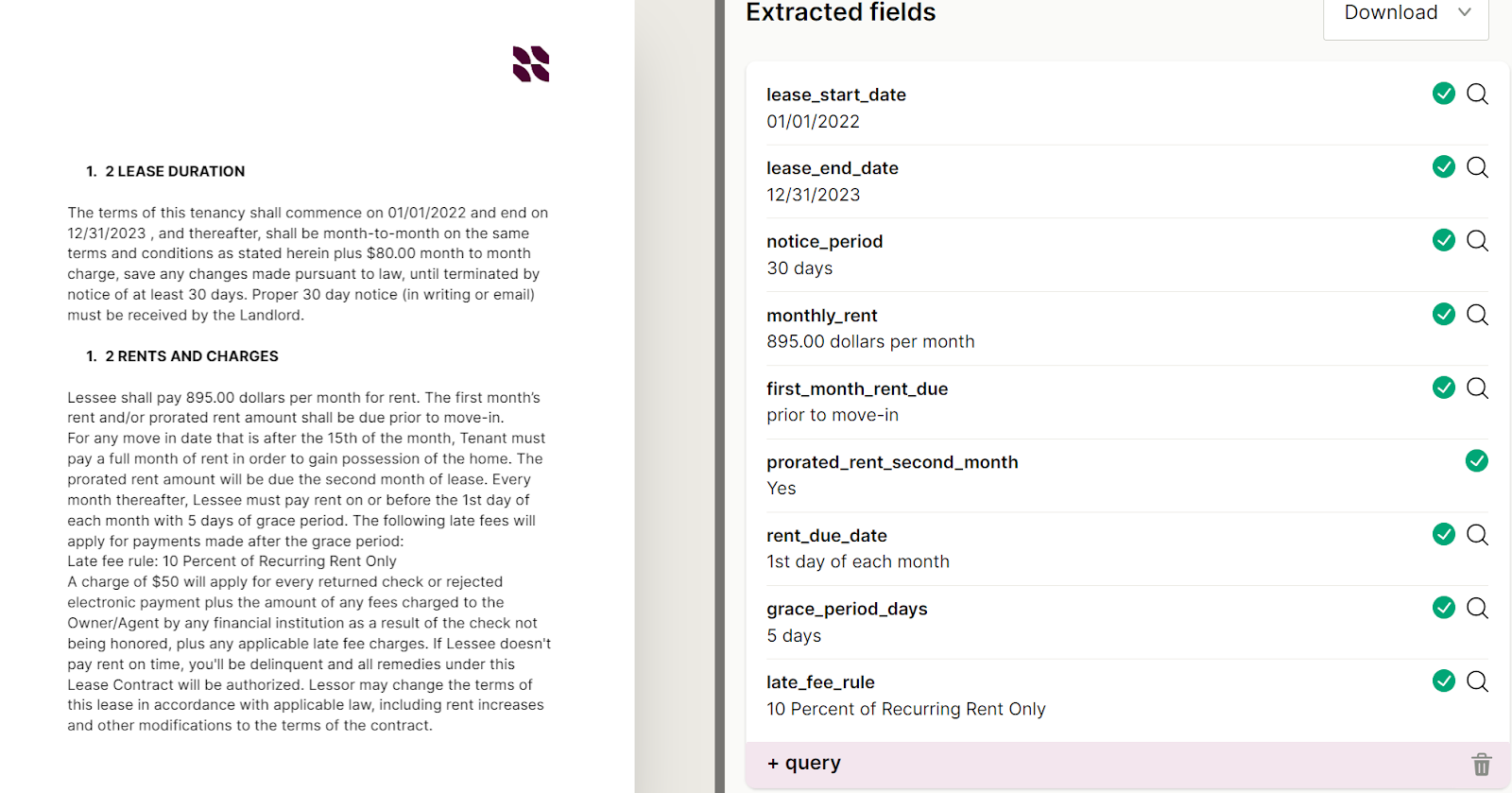Select the '1st day of each month' value
This screenshot has width=1512, height=793.
pyautogui.click(x=858, y=561)
